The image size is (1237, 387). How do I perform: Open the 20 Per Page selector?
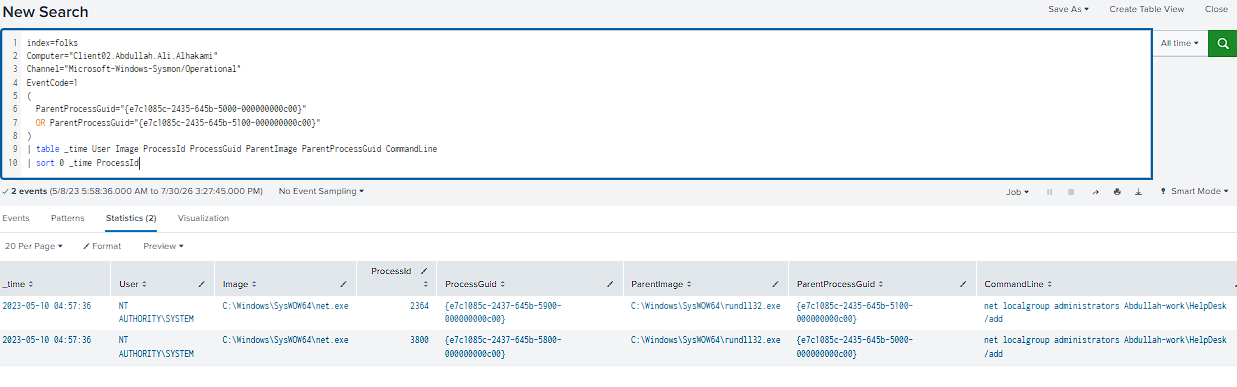(x=33, y=246)
